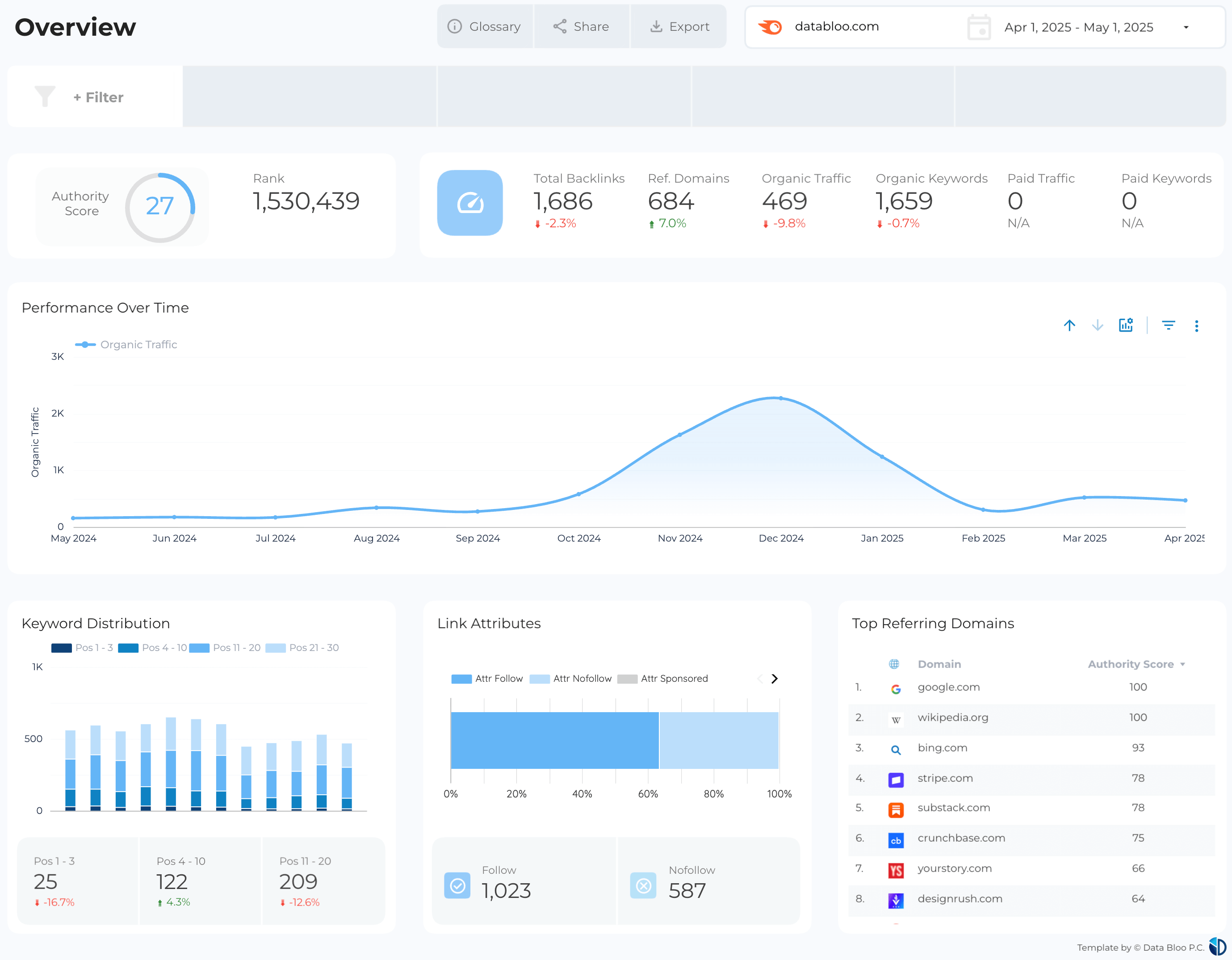Click the sort ascending arrow on Performance Over Time
1232x960 pixels.
1069,325
